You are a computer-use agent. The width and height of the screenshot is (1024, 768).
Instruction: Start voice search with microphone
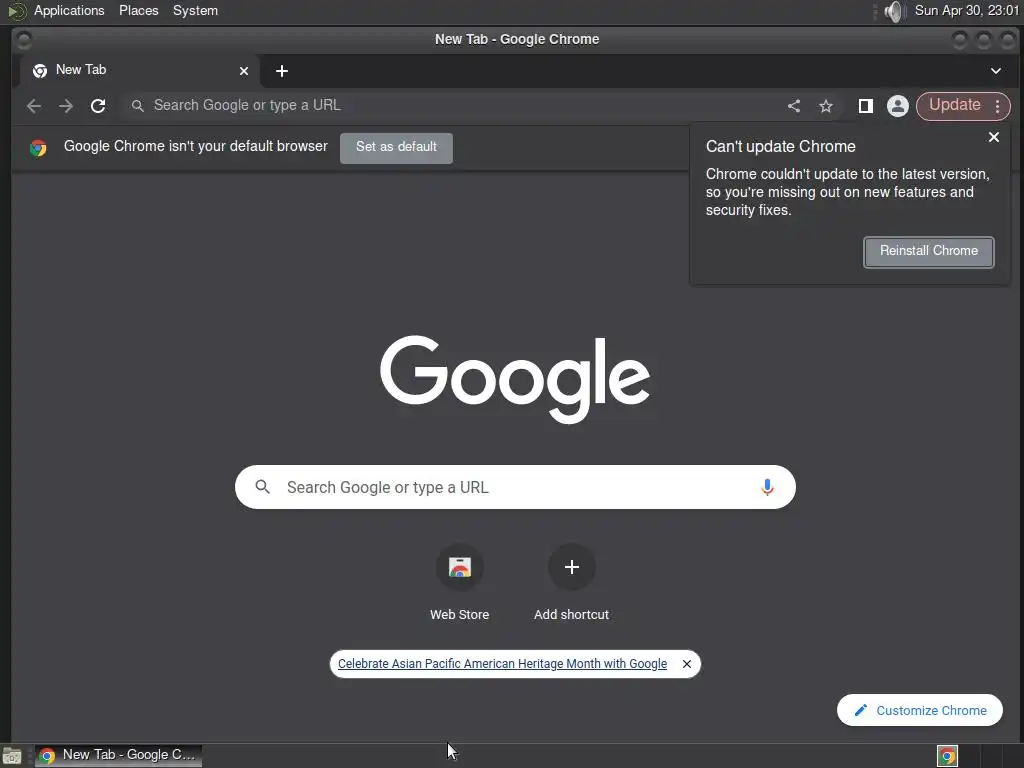767,487
